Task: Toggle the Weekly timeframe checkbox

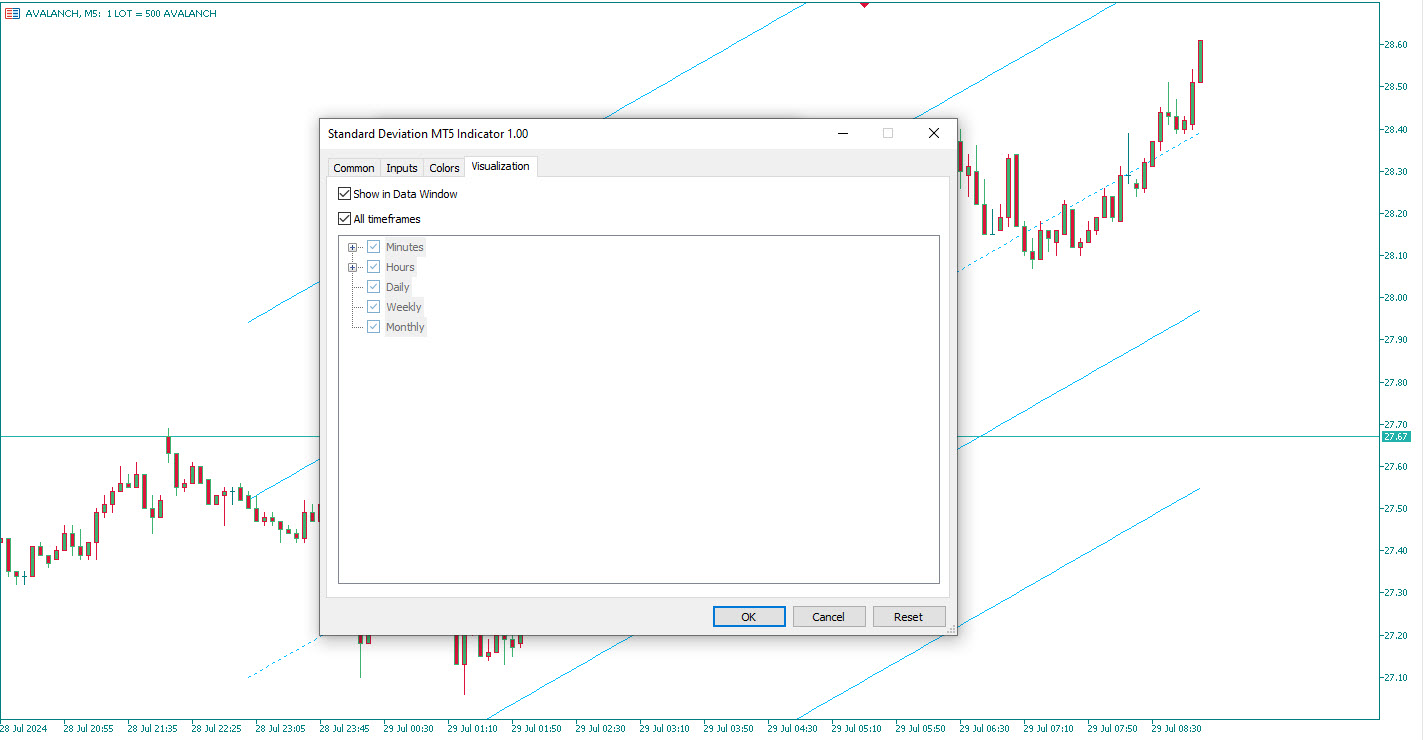Action: pyautogui.click(x=373, y=307)
